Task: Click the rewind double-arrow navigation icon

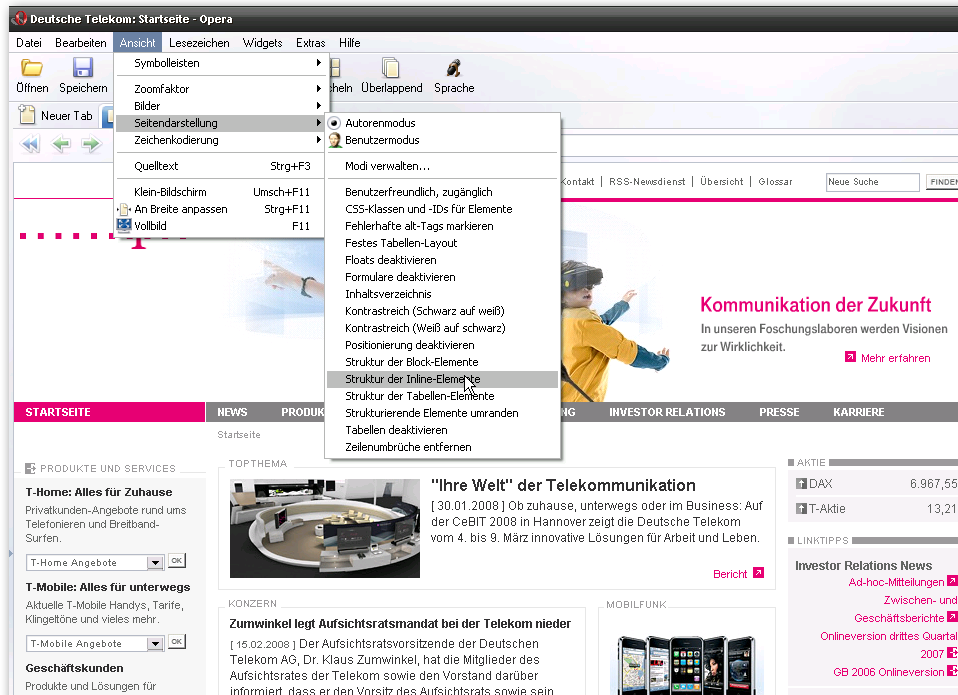Action: click(x=29, y=144)
